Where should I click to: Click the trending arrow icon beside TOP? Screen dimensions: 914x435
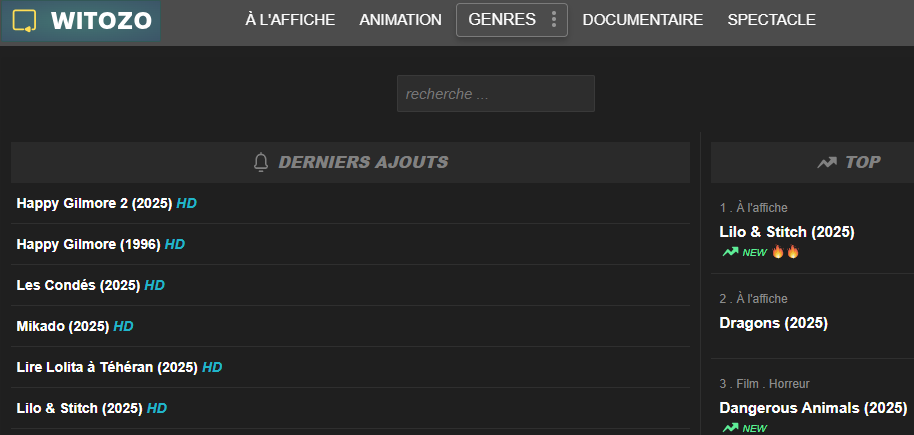[827, 163]
